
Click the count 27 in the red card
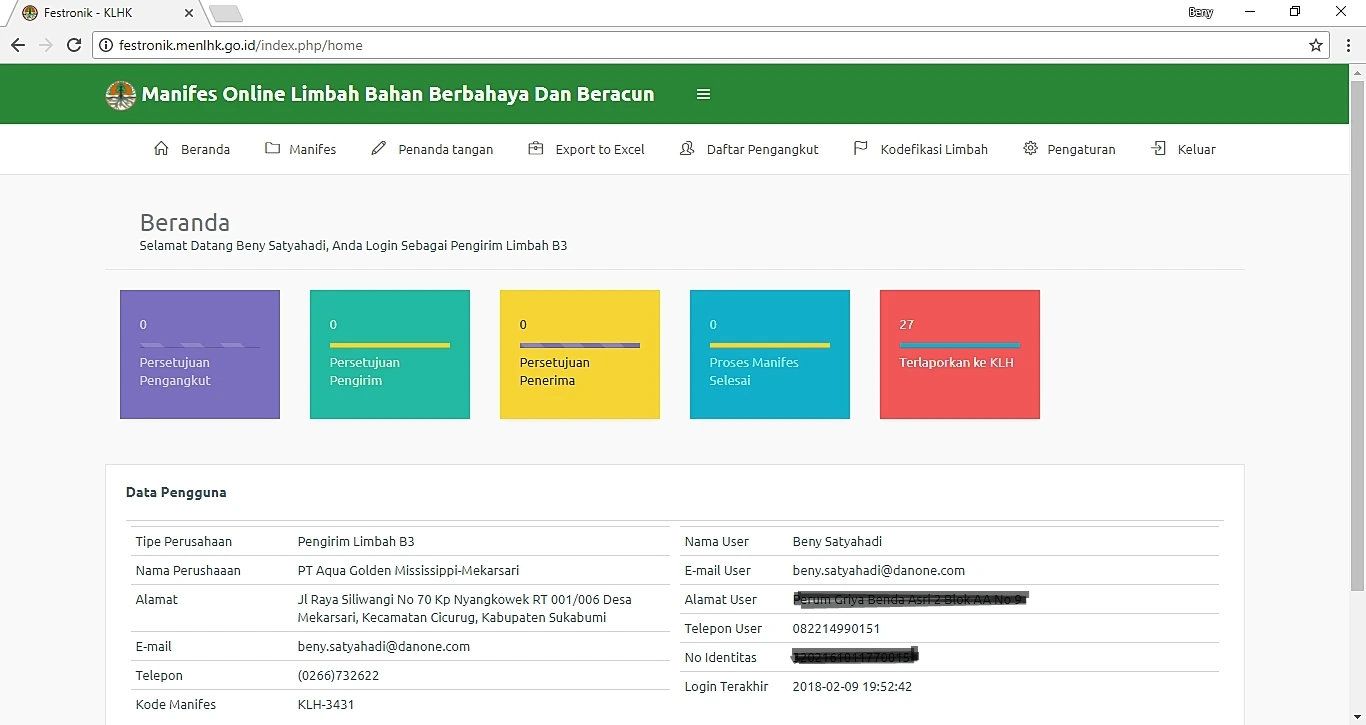coord(907,324)
